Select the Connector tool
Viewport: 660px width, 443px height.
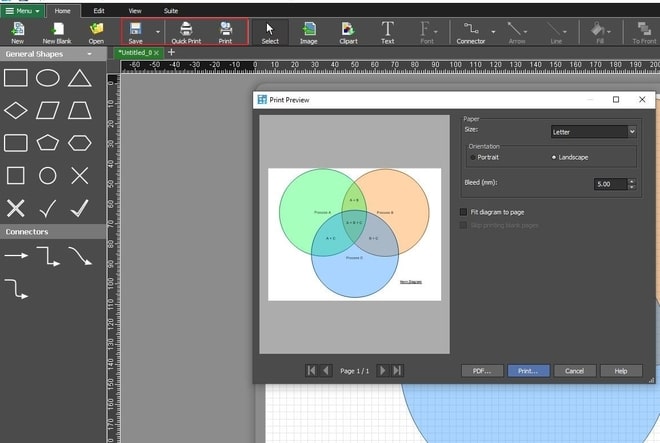click(x=471, y=33)
